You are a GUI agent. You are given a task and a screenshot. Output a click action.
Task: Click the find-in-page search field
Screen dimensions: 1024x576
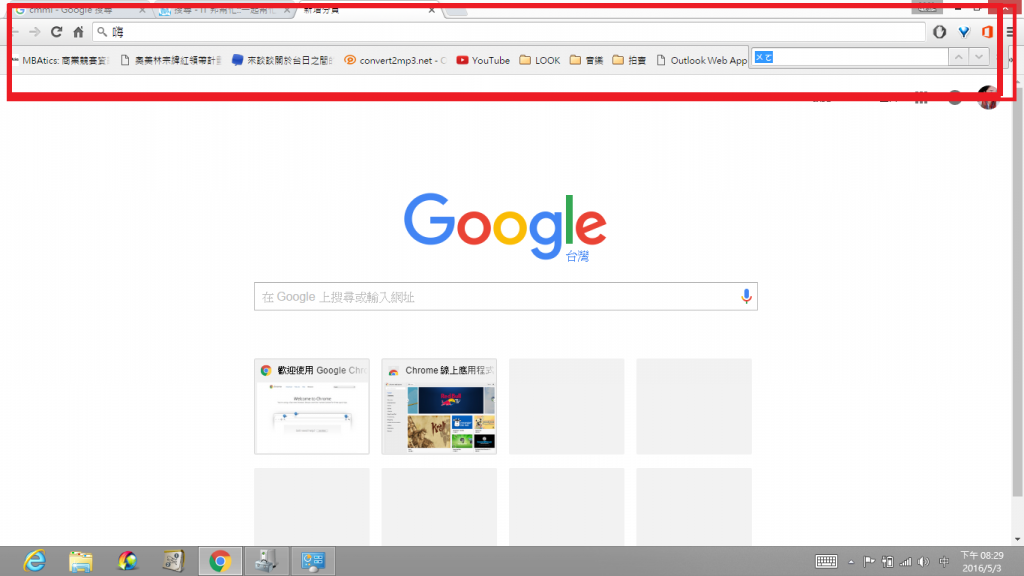(x=849, y=57)
